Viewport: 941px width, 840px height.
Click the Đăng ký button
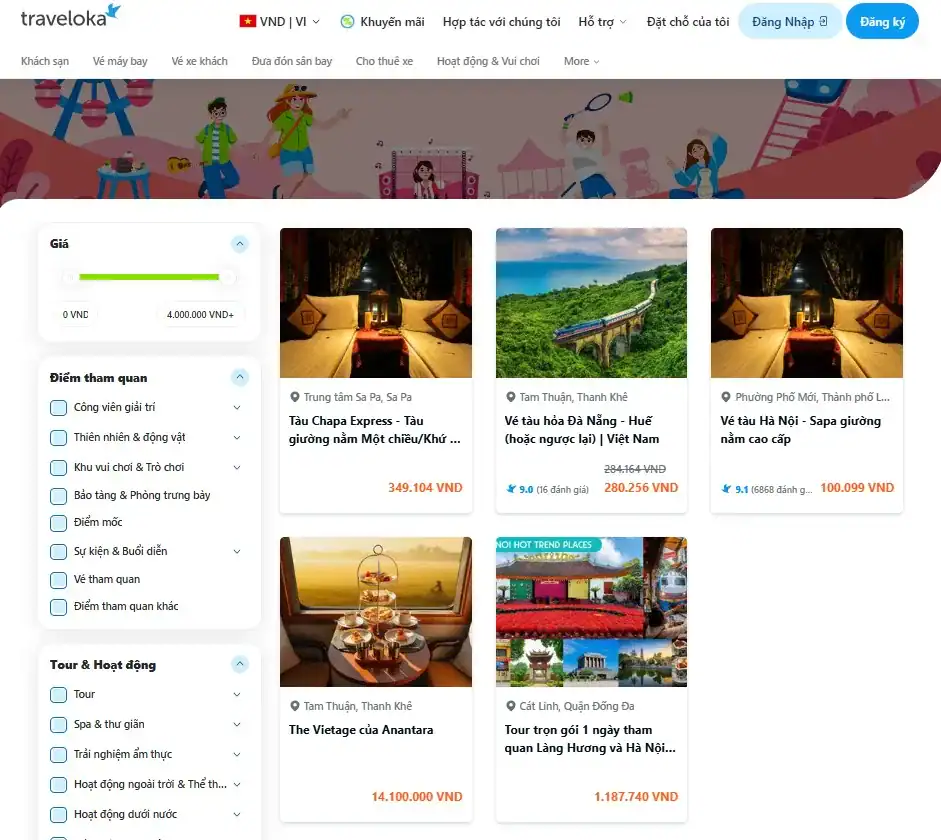coord(882,20)
